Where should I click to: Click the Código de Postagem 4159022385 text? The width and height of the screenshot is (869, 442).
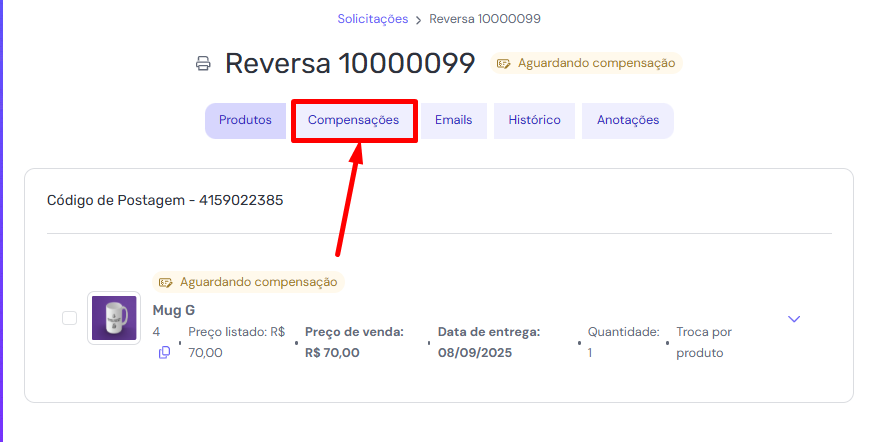(165, 200)
